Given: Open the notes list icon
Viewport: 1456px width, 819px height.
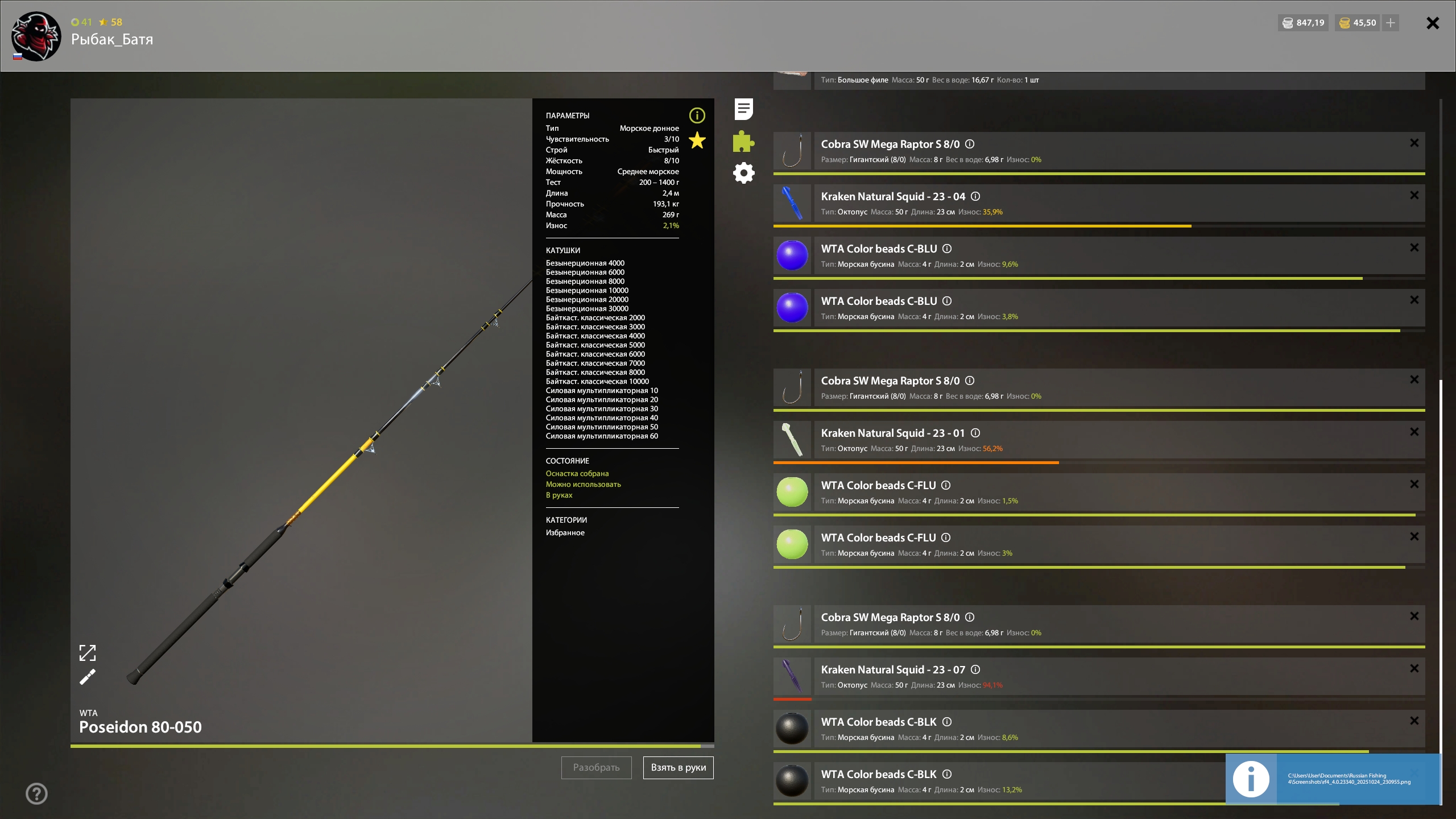Looking at the screenshot, I should pyautogui.click(x=743, y=109).
